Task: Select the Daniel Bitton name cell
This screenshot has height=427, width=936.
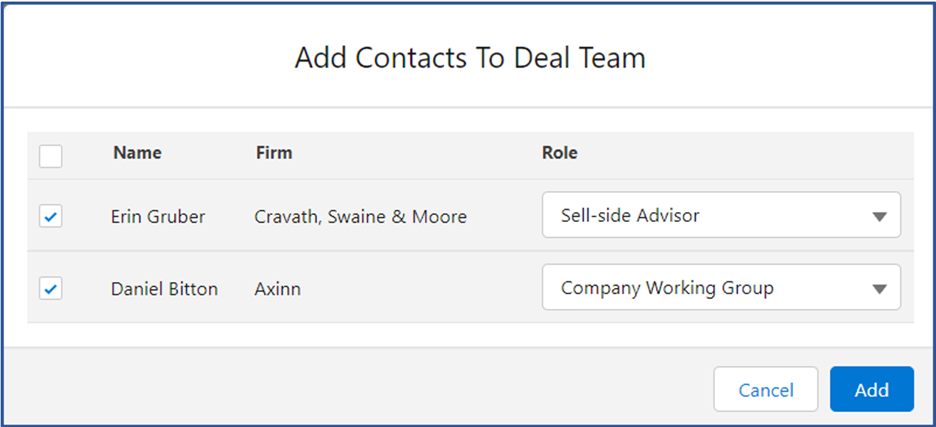Action: [x=164, y=289]
